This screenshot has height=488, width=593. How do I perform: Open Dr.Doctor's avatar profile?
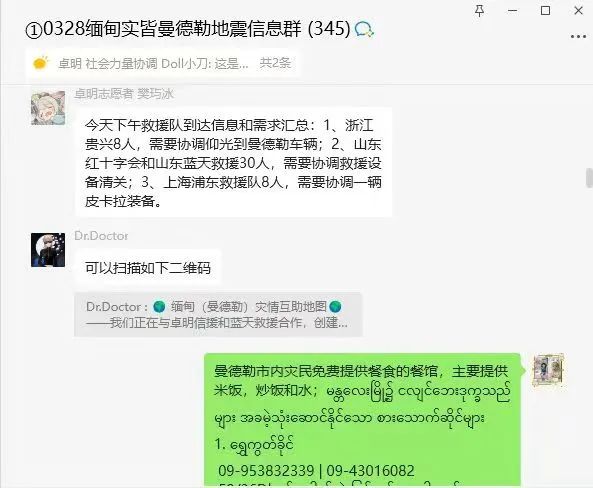(48, 250)
